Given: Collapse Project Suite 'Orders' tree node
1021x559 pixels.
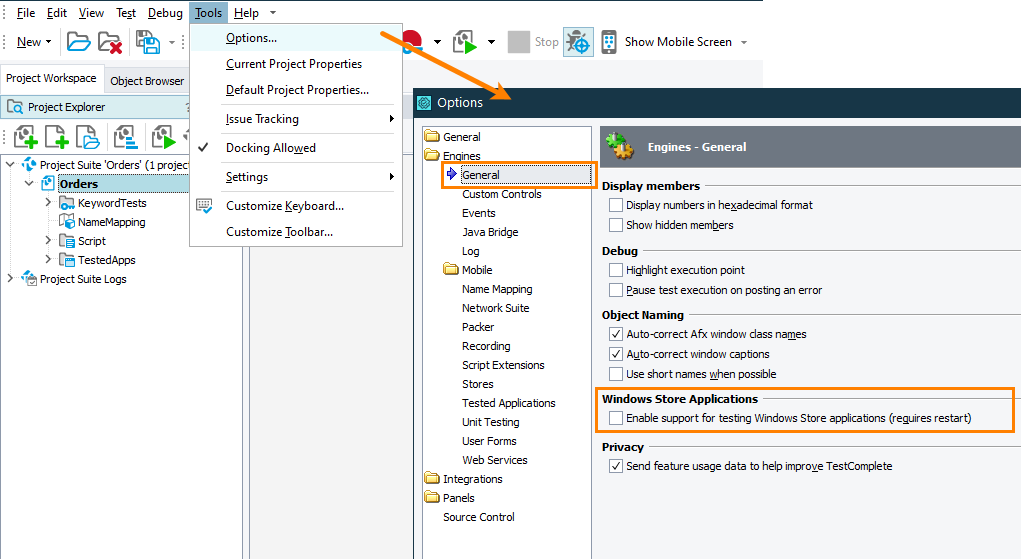Looking at the screenshot, I should (x=10, y=165).
